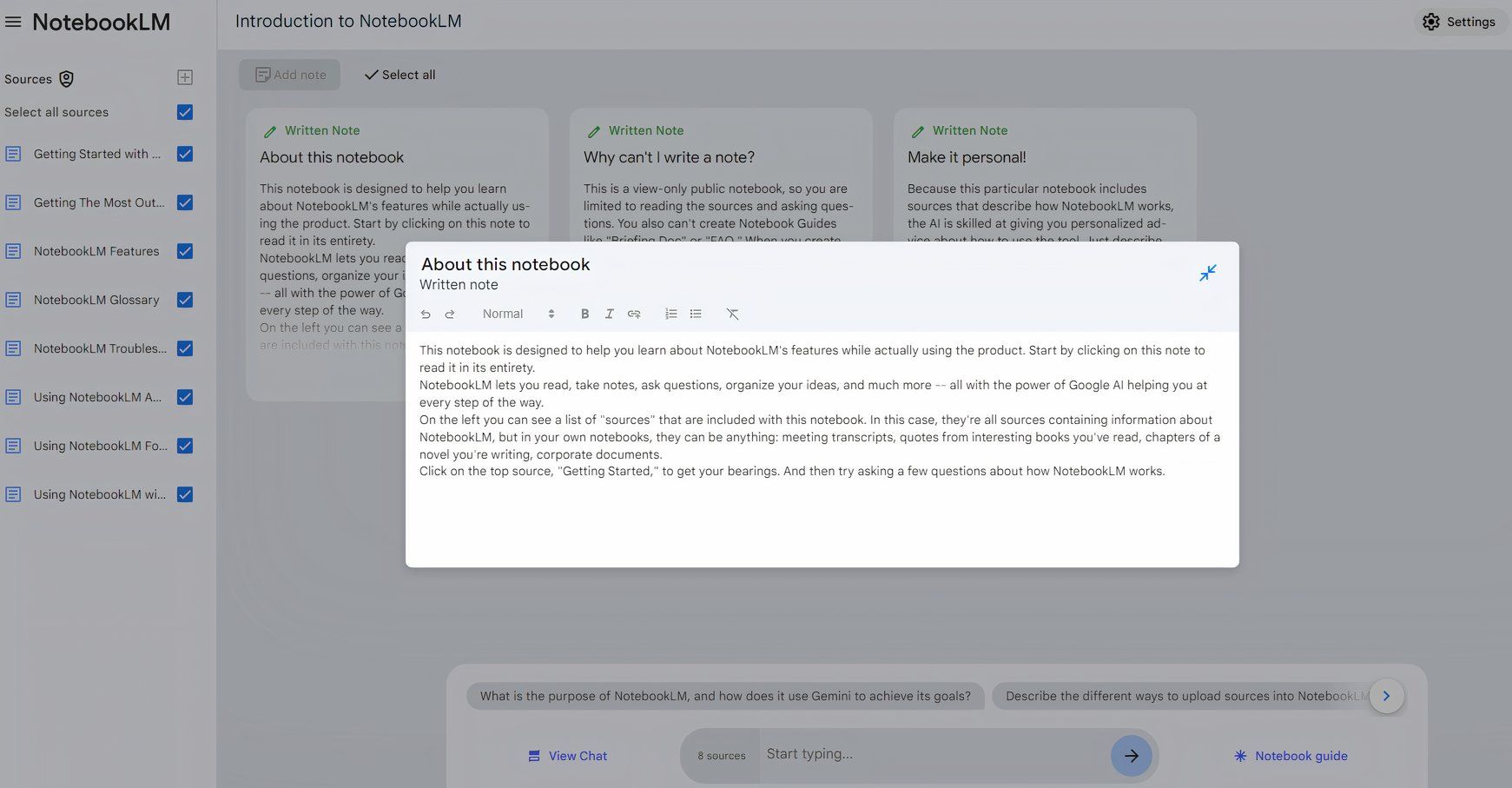Click the Sources privacy shield icon
The width and height of the screenshot is (1512, 788).
66,79
